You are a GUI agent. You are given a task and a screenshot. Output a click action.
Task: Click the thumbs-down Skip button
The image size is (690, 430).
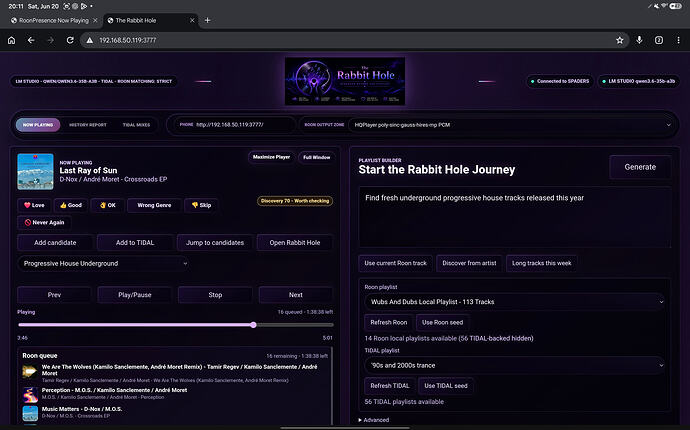[x=201, y=205]
